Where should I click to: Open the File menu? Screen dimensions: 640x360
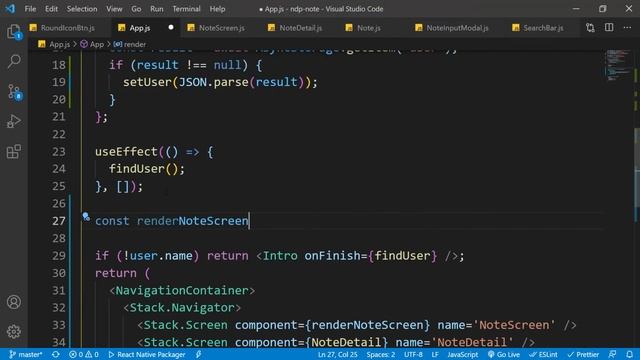[x=30, y=9]
